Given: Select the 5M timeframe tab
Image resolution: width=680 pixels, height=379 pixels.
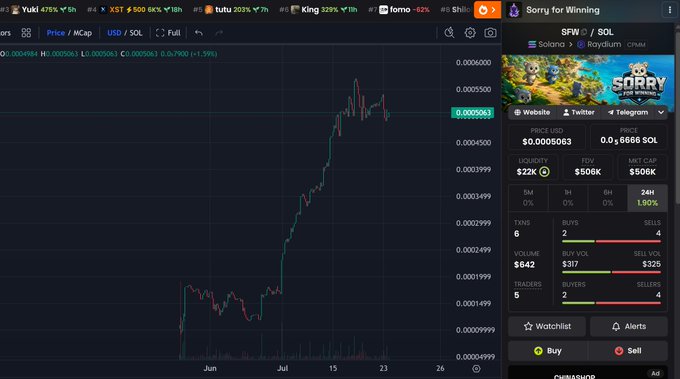Looking at the screenshot, I should (528, 198).
